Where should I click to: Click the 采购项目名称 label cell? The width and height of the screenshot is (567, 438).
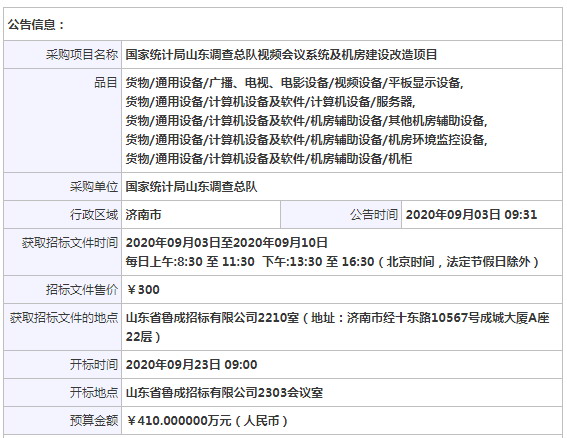[63, 55]
